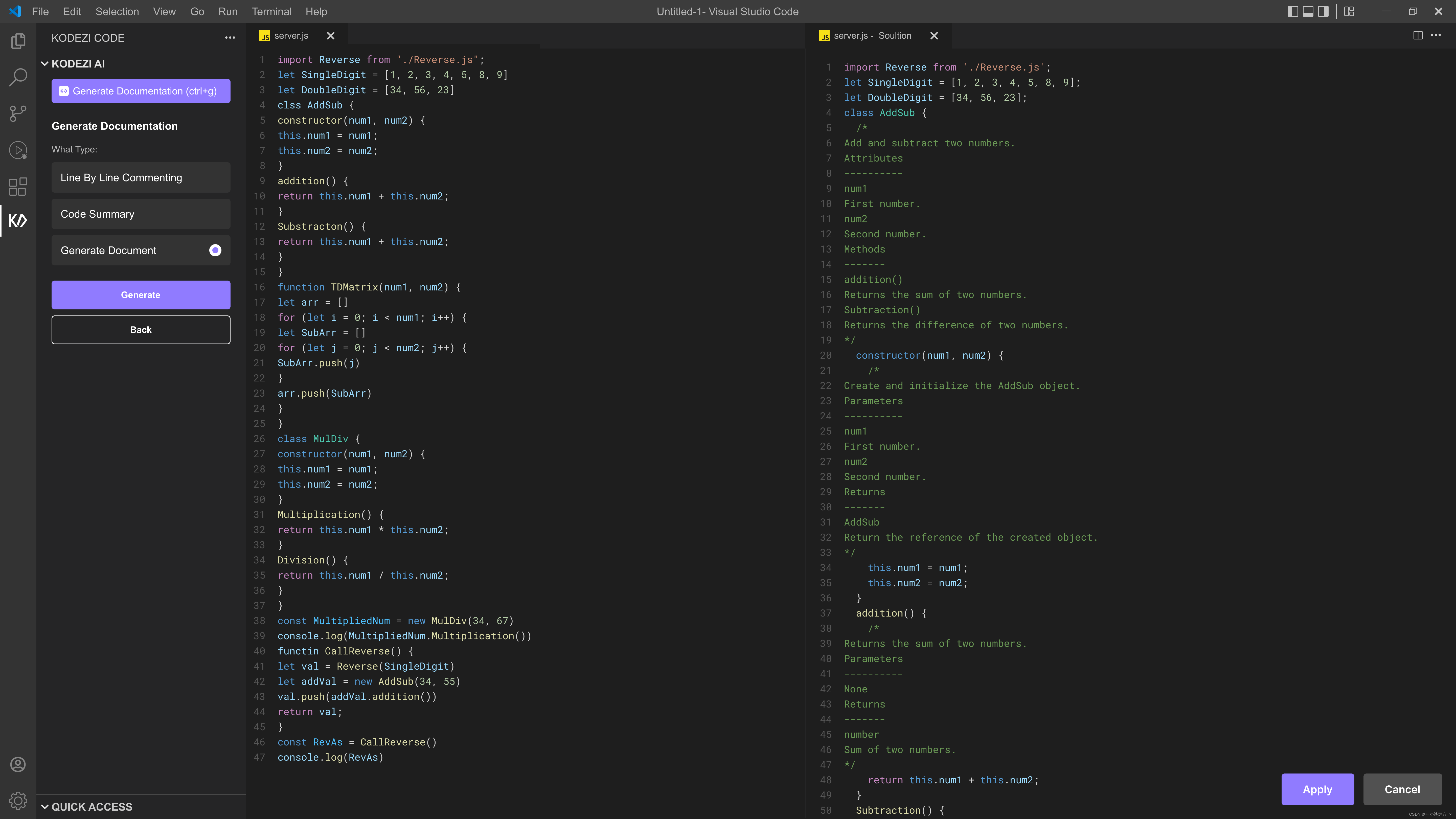1456x819 pixels.
Task: Click the 'What Type:' label
Action: pyautogui.click(x=74, y=149)
